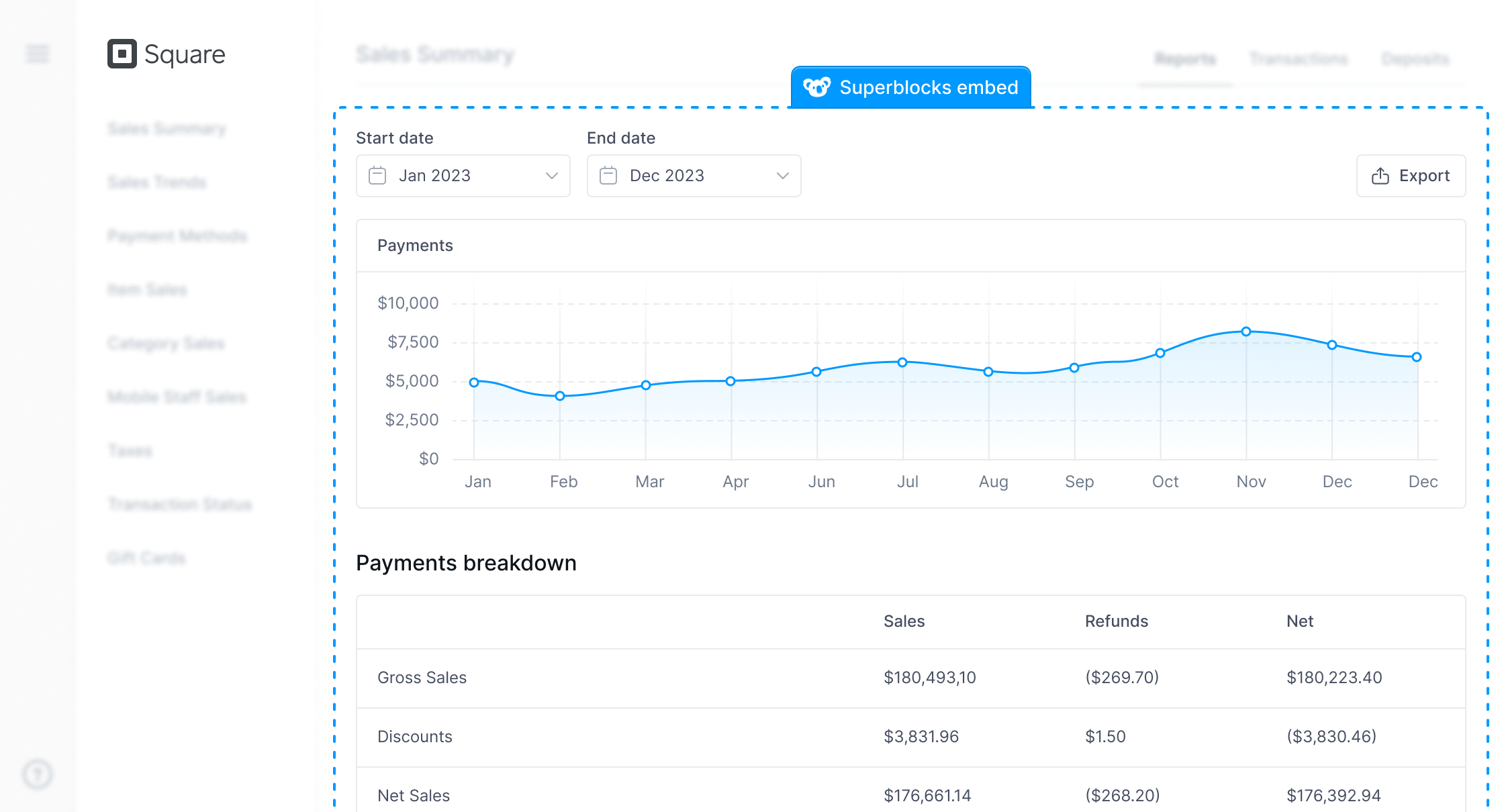This screenshot has width=1504, height=812.
Task: Open the help question mark icon
Action: pyautogui.click(x=37, y=775)
